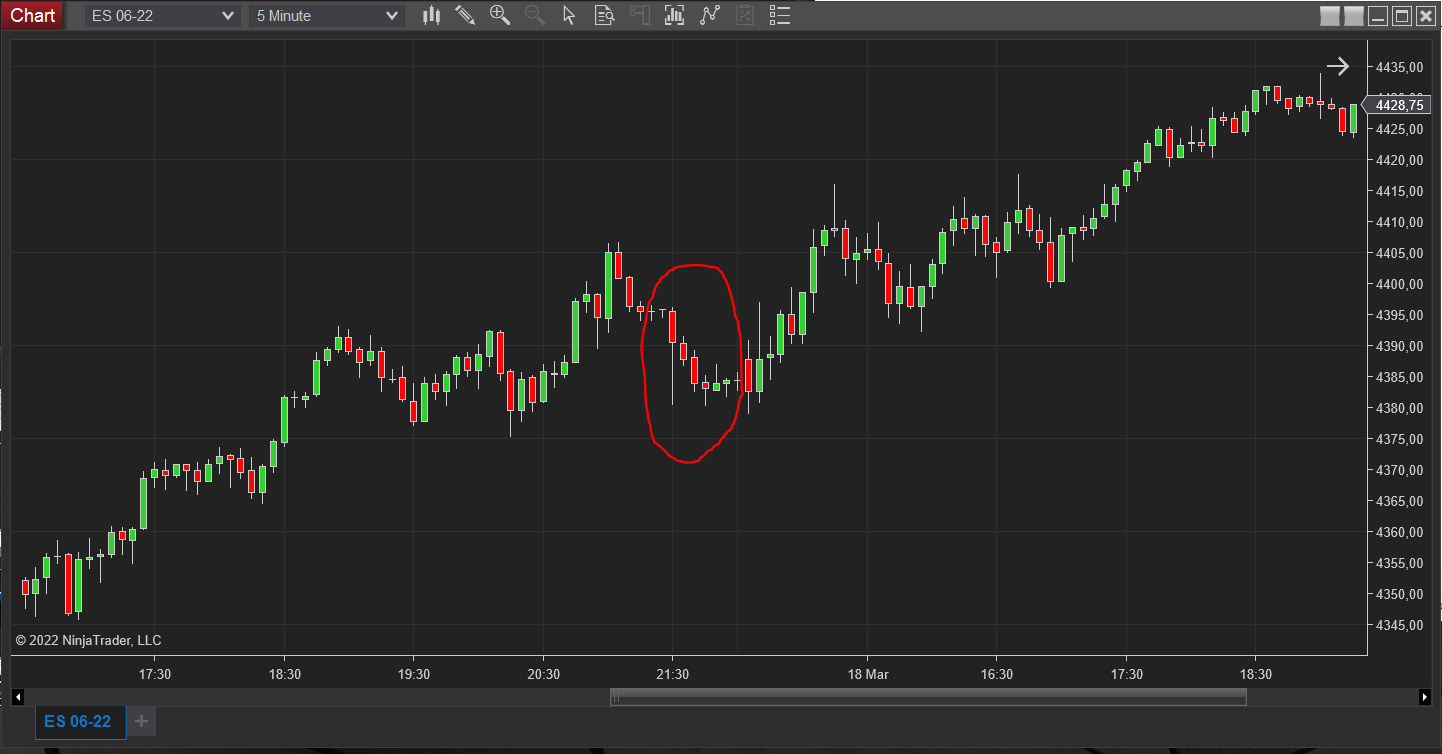1442x754 pixels.
Task: Click the 4360,00 price axis label
Action: (1399, 532)
